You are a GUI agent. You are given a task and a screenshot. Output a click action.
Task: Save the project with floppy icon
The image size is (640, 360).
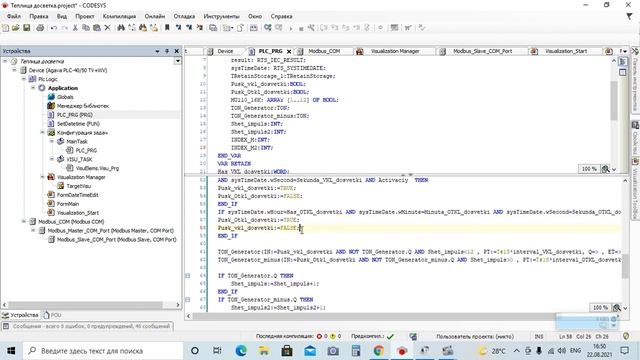pyautogui.click(x=27, y=28)
